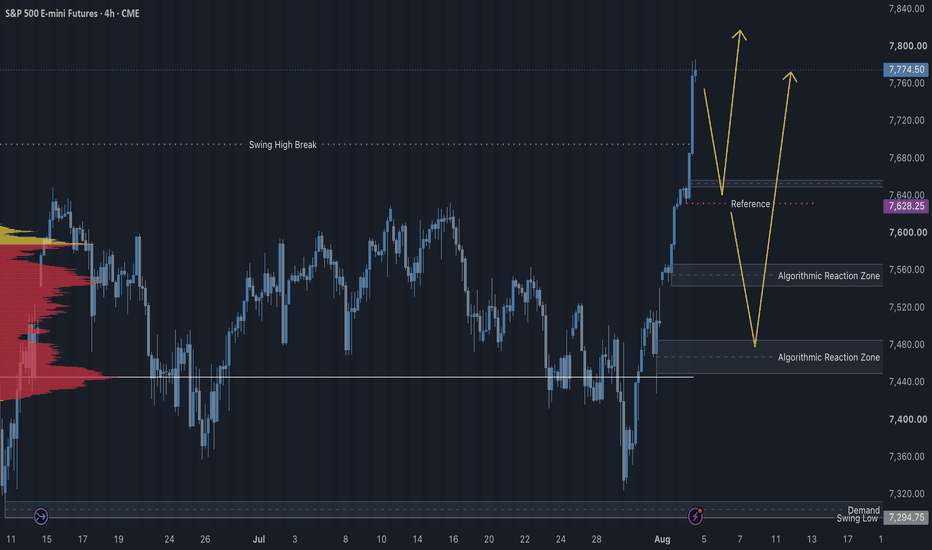Viewport: 932px width, 550px height.
Task: Click the 7,680.00 price axis label
Action: point(908,158)
